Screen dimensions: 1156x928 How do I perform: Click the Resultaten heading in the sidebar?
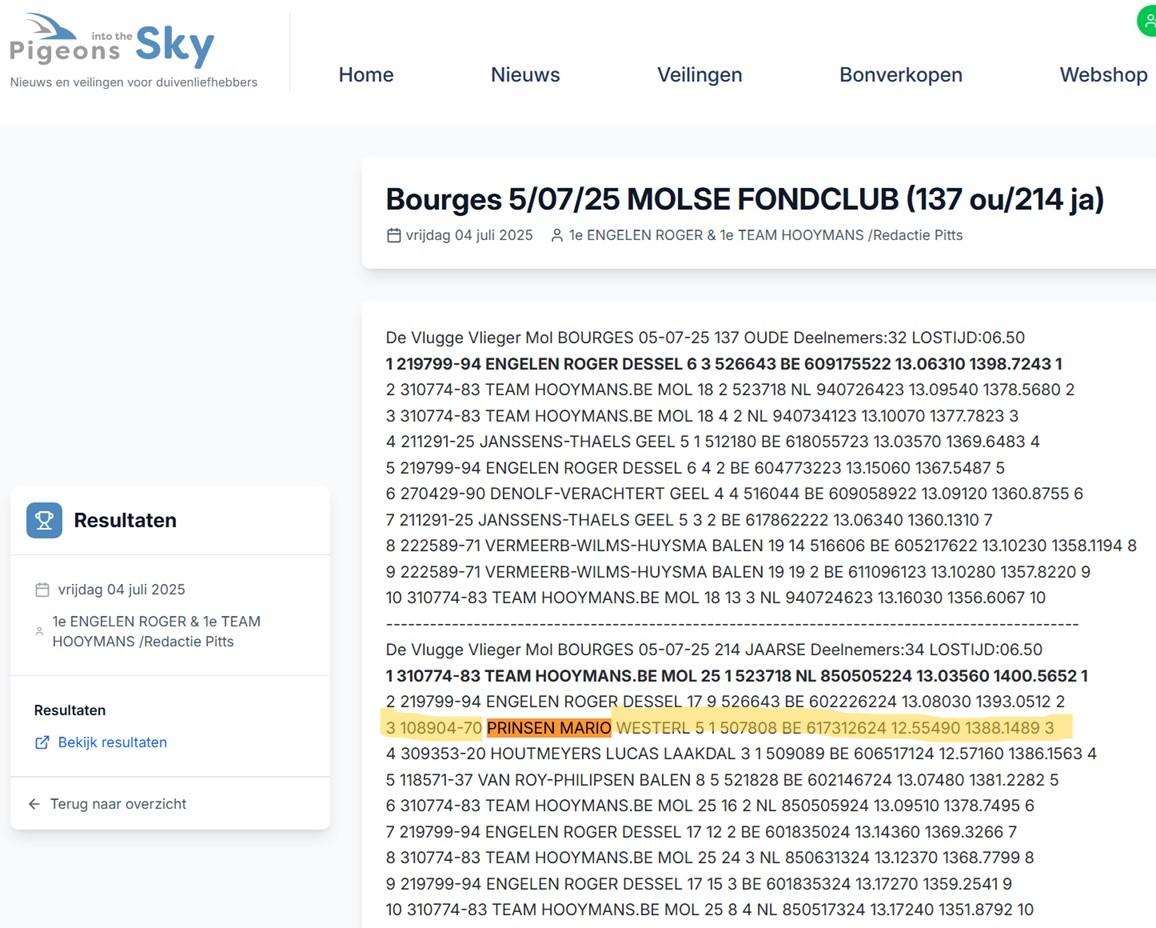click(x=124, y=520)
